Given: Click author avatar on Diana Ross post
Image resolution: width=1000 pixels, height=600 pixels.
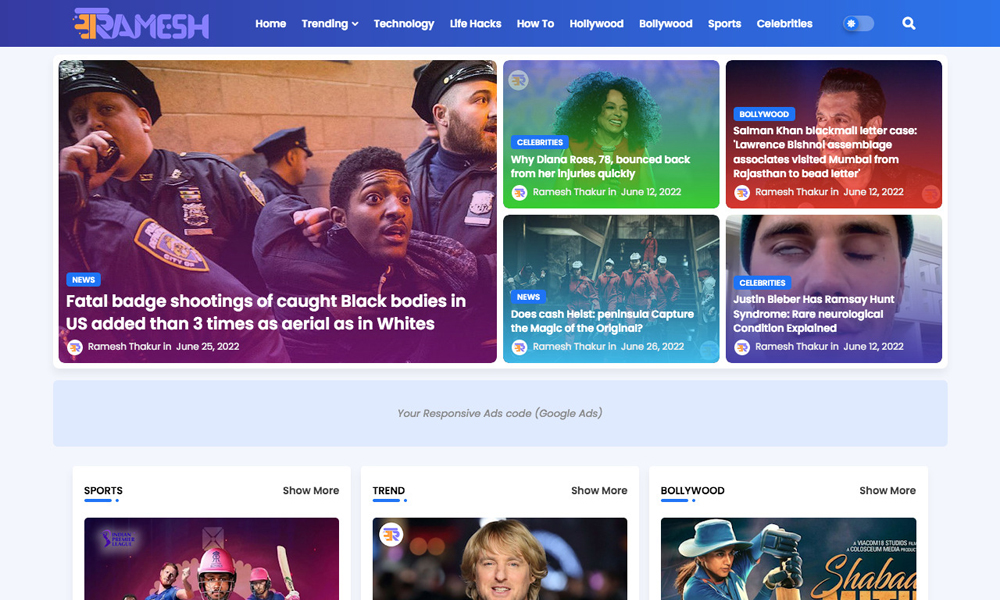Looking at the screenshot, I should 519,192.
